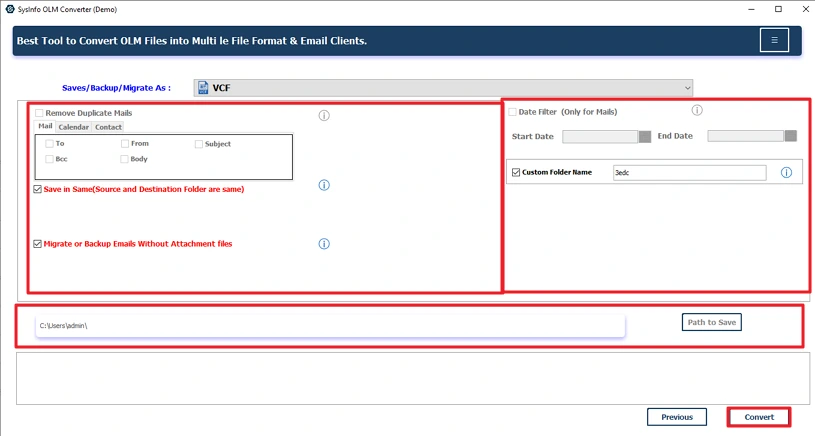Check the Body field checkbox
This screenshot has width=815, height=436.
tap(124, 159)
